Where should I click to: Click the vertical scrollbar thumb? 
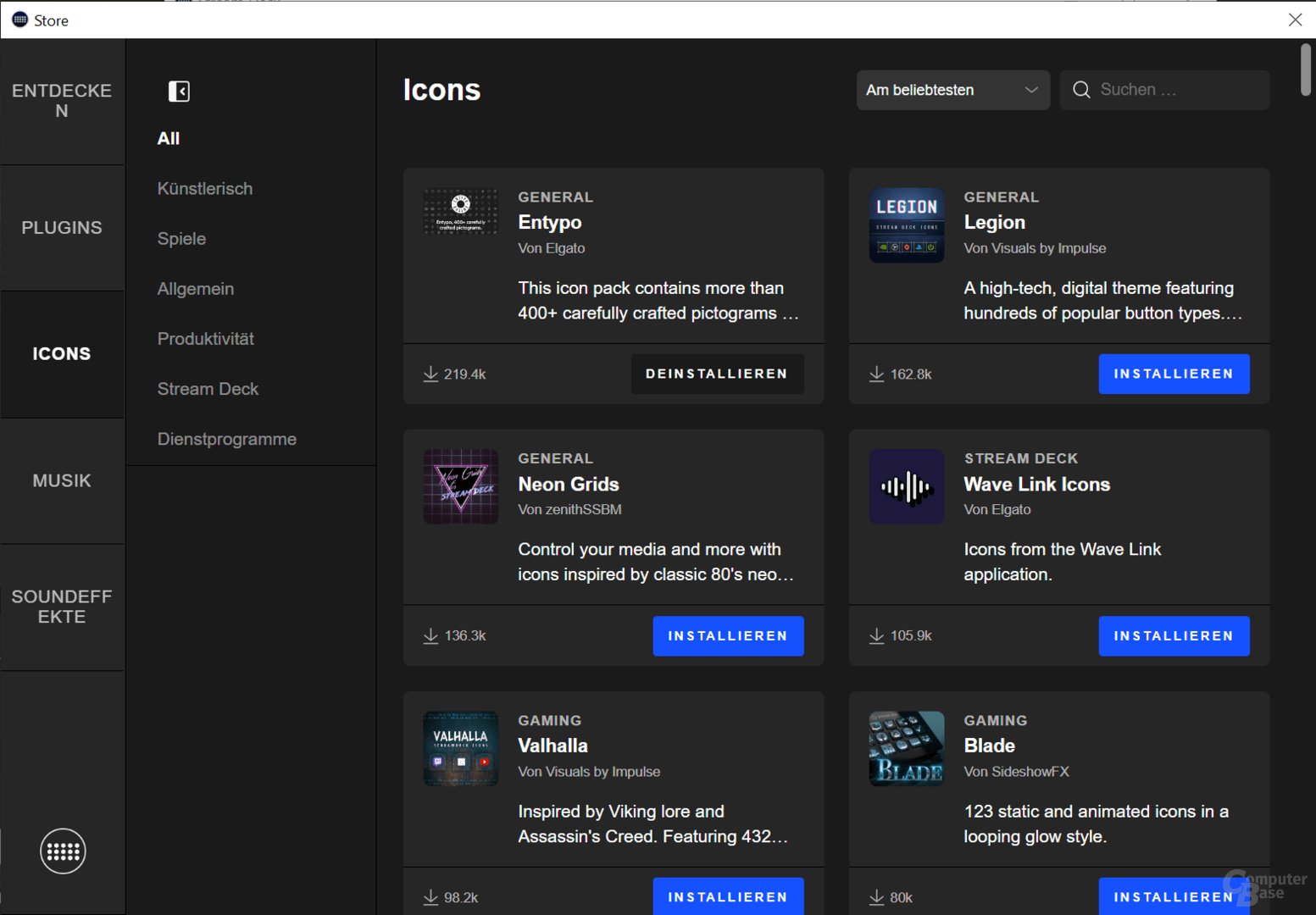tap(1306, 70)
